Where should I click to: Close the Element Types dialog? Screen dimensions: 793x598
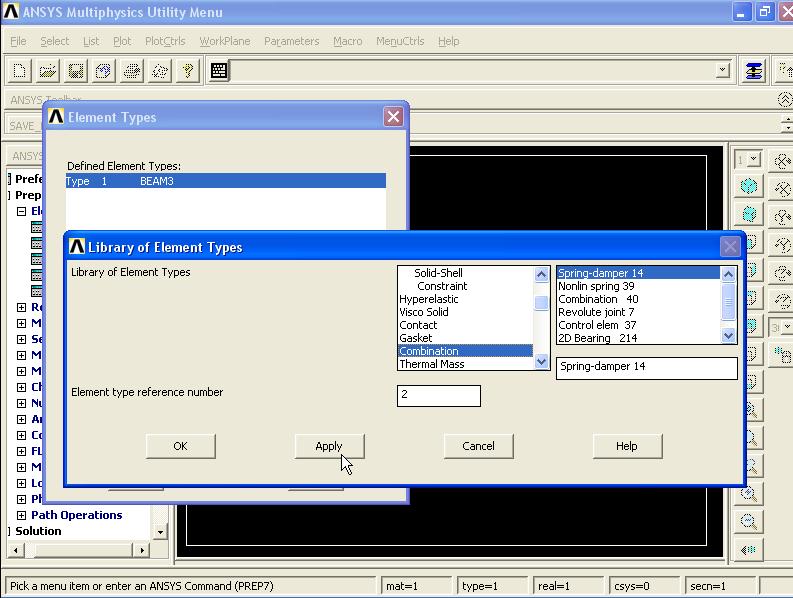pyautogui.click(x=393, y=117)
